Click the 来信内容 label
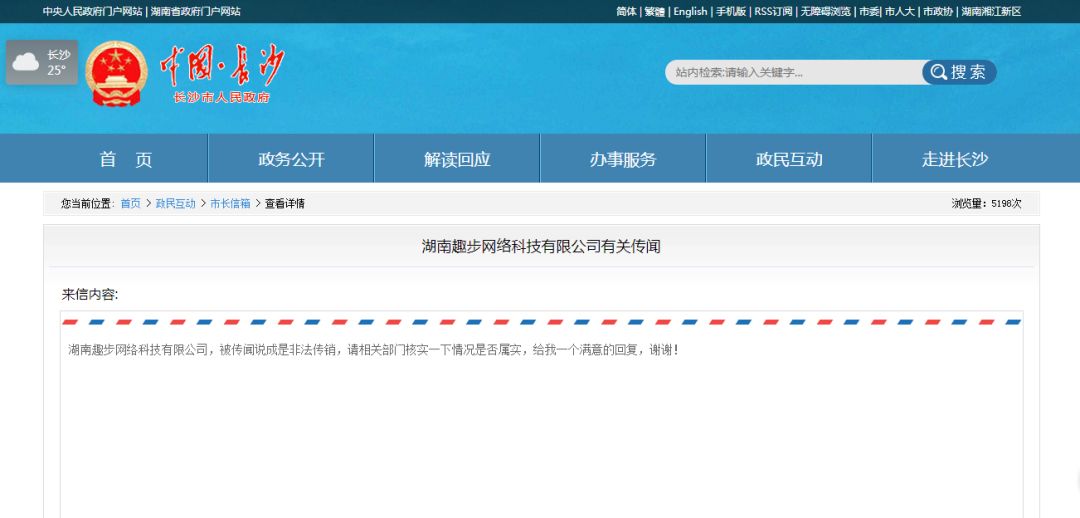This screenshot has height=518, width=1080. click(90, 295)
